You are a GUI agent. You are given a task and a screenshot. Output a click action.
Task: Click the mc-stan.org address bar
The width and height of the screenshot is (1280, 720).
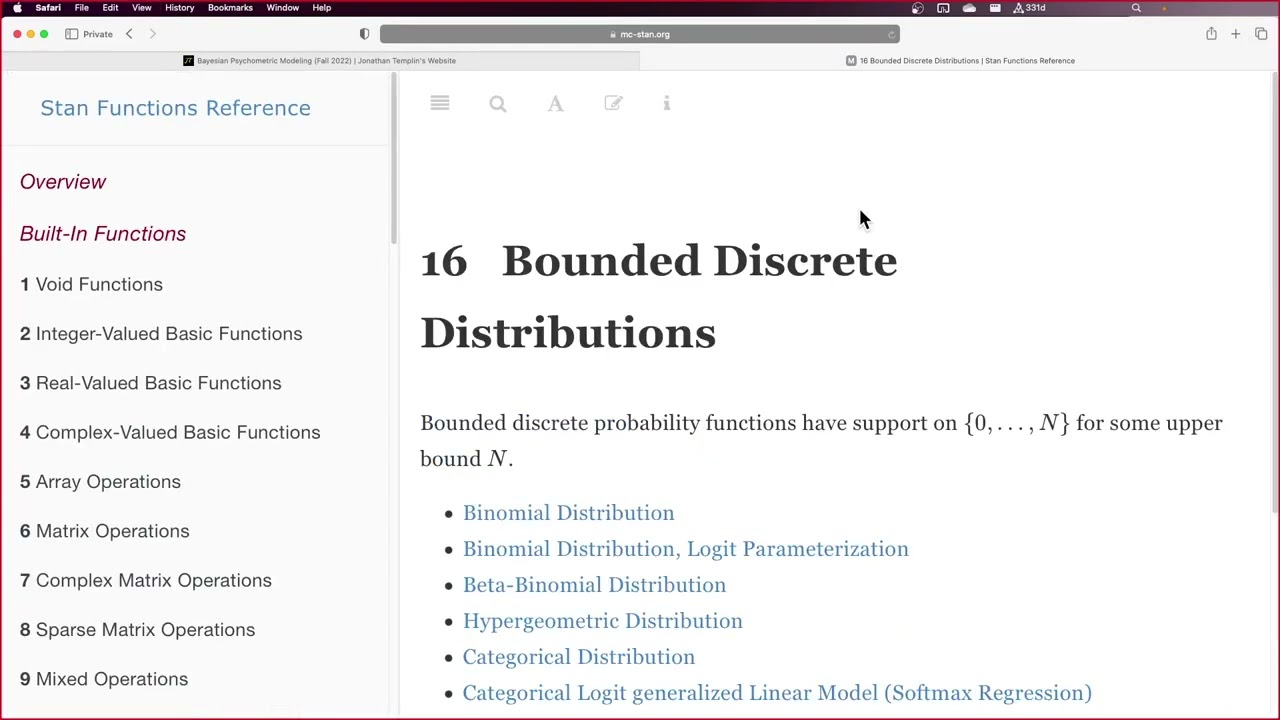tap(640, 34)
